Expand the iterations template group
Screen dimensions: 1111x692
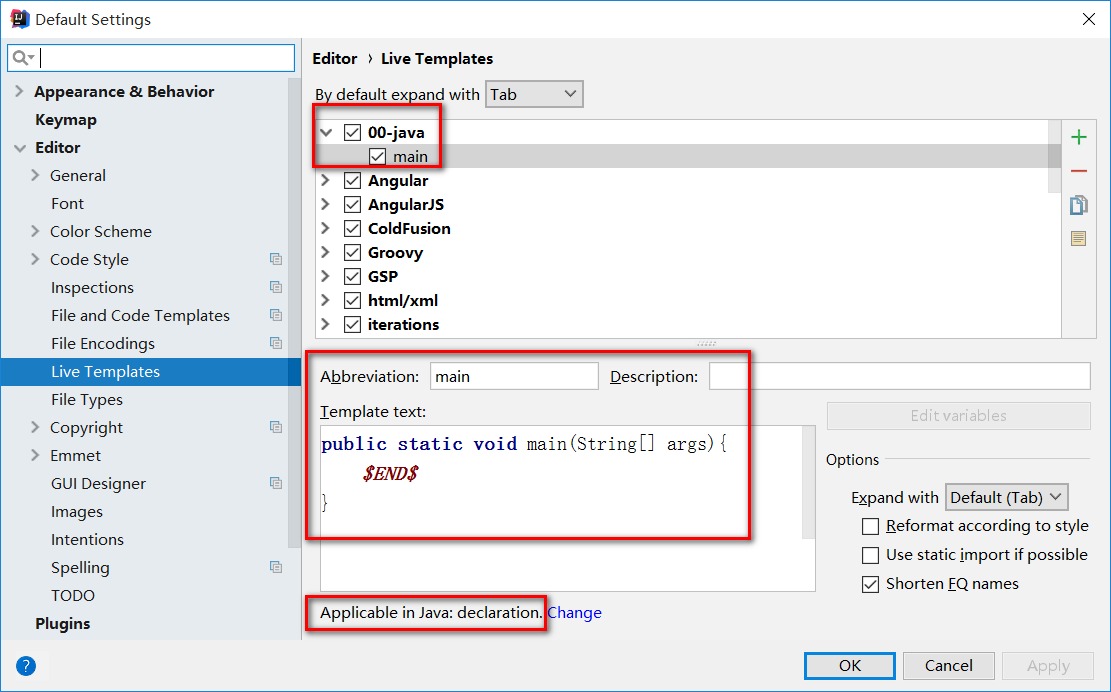click(325, 324)
